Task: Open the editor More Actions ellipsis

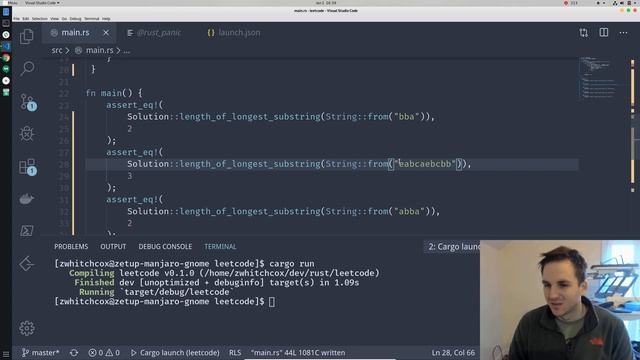Action: click(623, 33)
